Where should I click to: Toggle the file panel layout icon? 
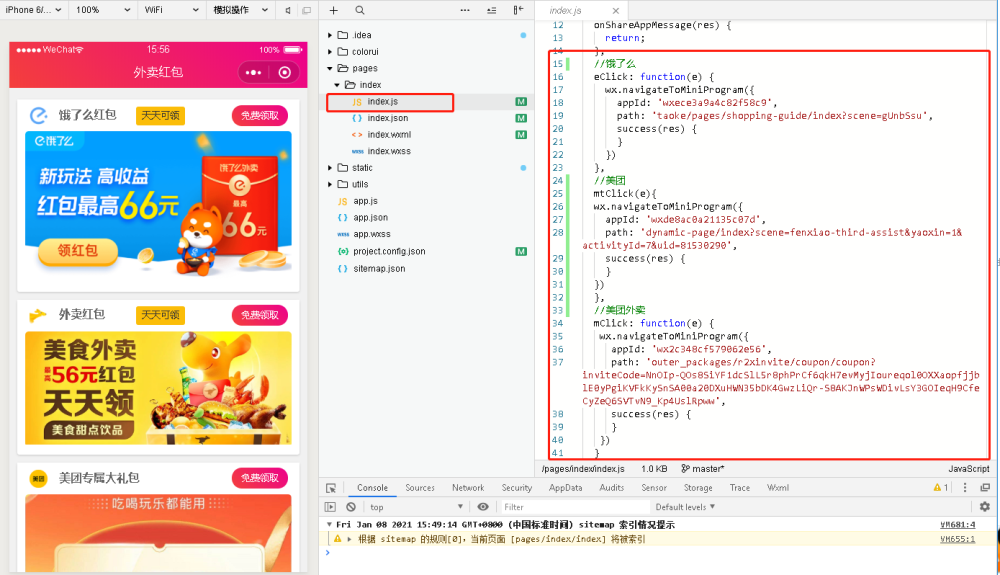tap(518, 10)
